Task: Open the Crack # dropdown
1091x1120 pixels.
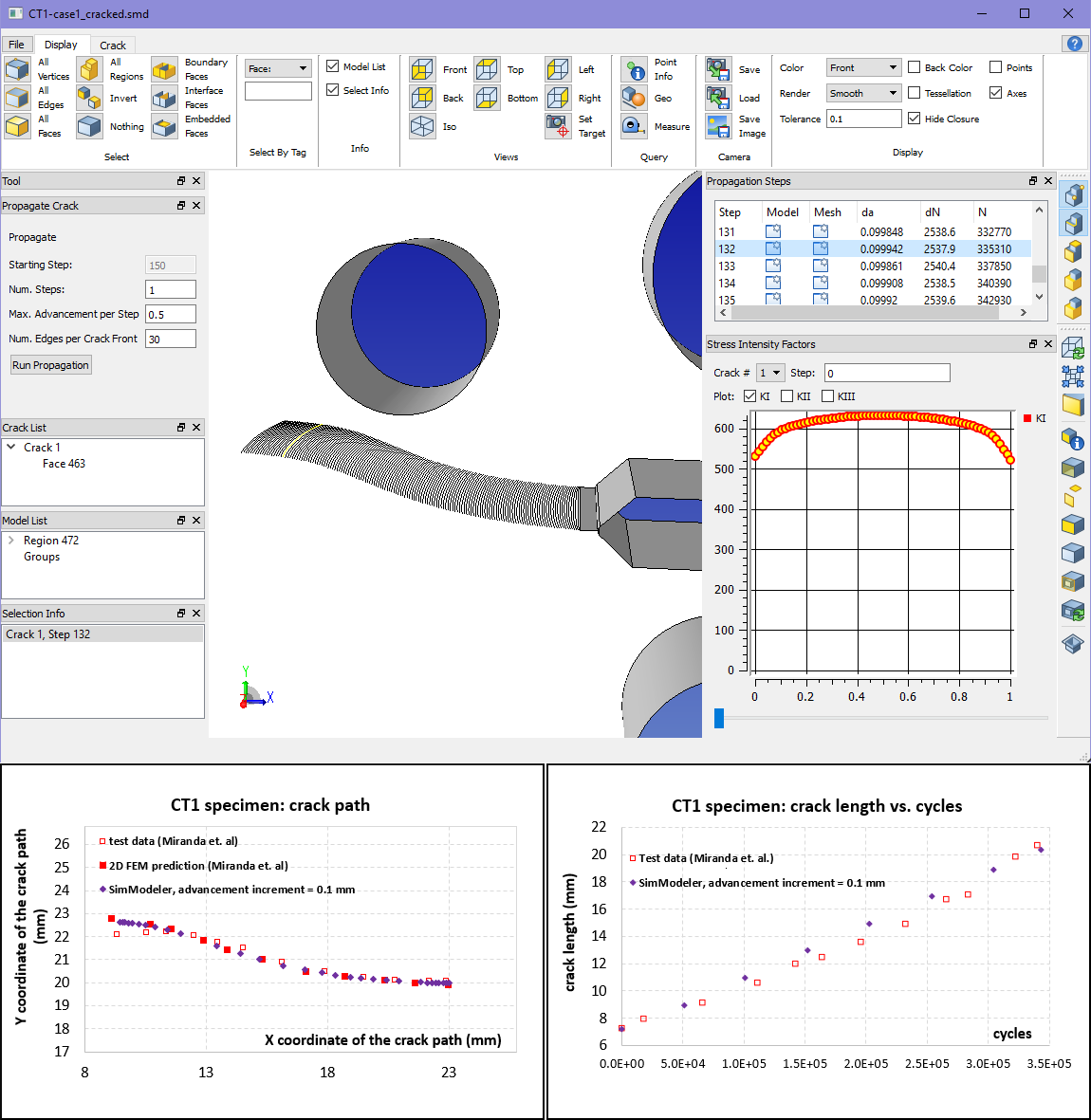Action: coord(770,373)
